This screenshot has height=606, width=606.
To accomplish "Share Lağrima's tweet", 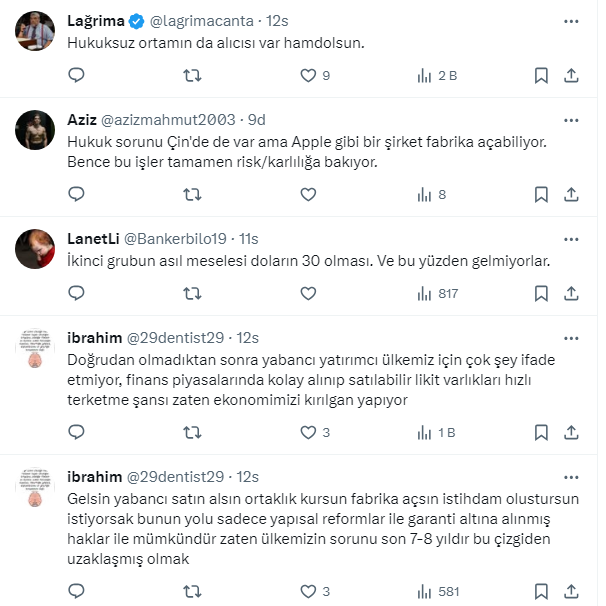I will click(x=571, y=75).
